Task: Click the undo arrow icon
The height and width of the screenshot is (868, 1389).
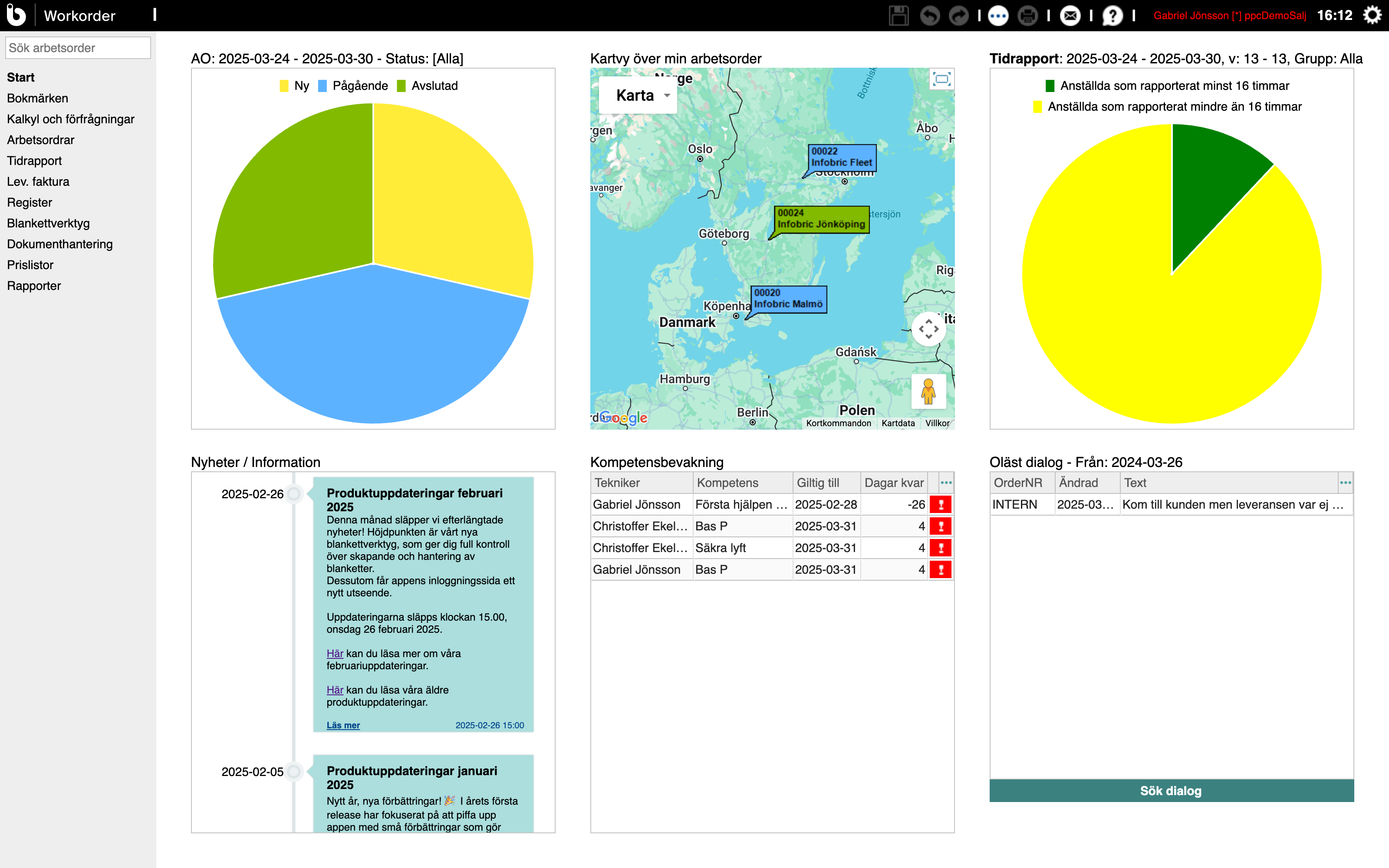Action: click(x=930, y=16)
